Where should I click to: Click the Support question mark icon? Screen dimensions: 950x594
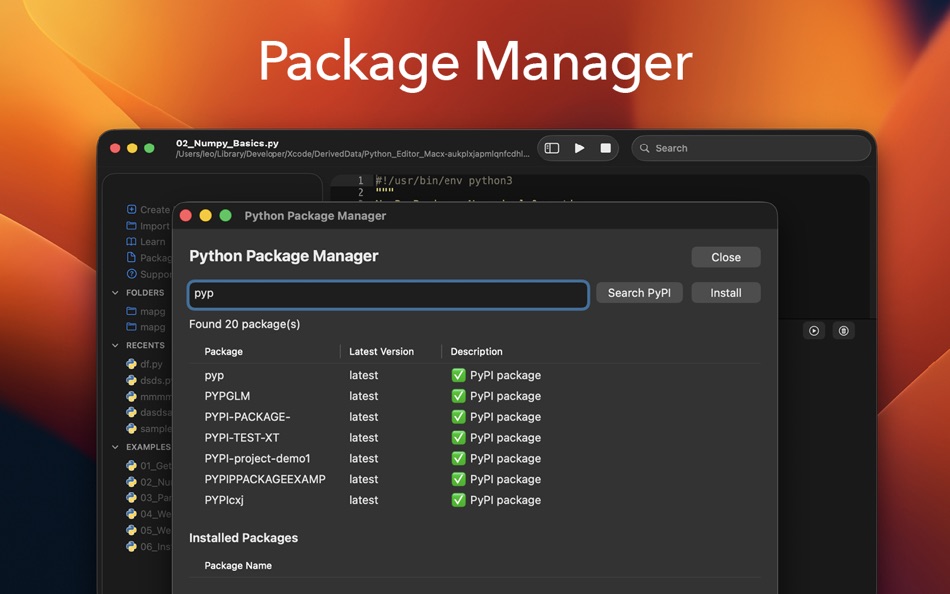[130, 274]
